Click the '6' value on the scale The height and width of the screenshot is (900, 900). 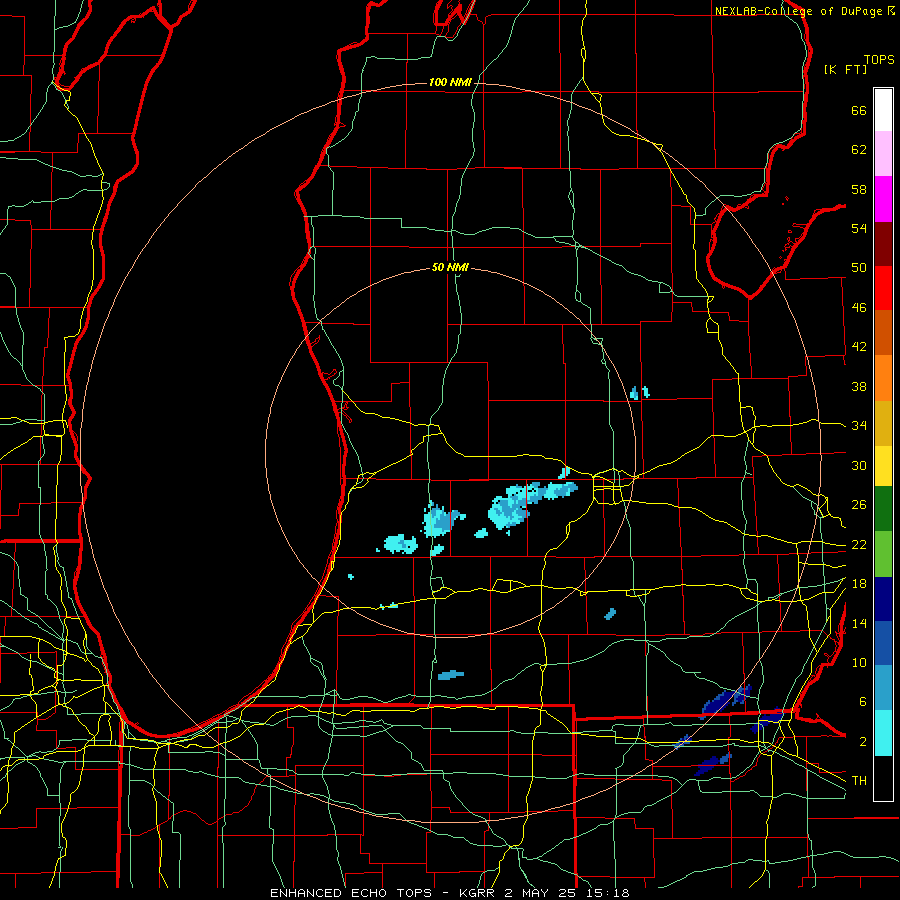(x=863, y=702)
